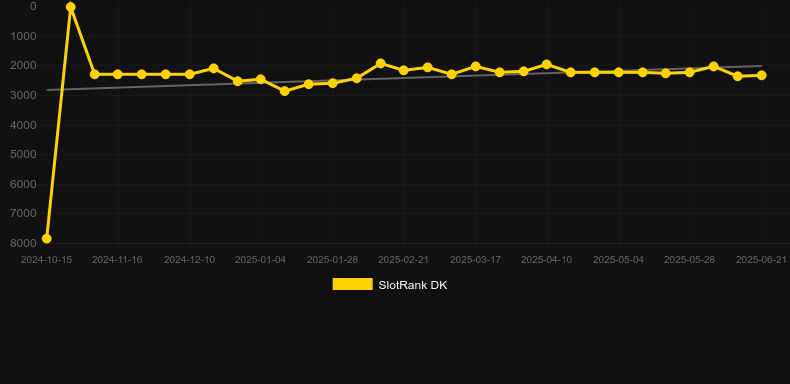Select the data point above 2024-12-10

click(189, 74)
